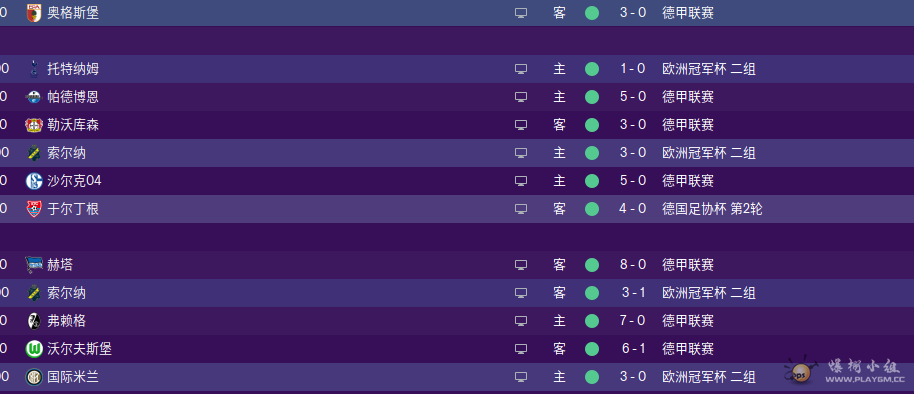Click the Wolfsburg (沃尔夫斯堡) club crest
914x394 pixels.
point(34,349)
